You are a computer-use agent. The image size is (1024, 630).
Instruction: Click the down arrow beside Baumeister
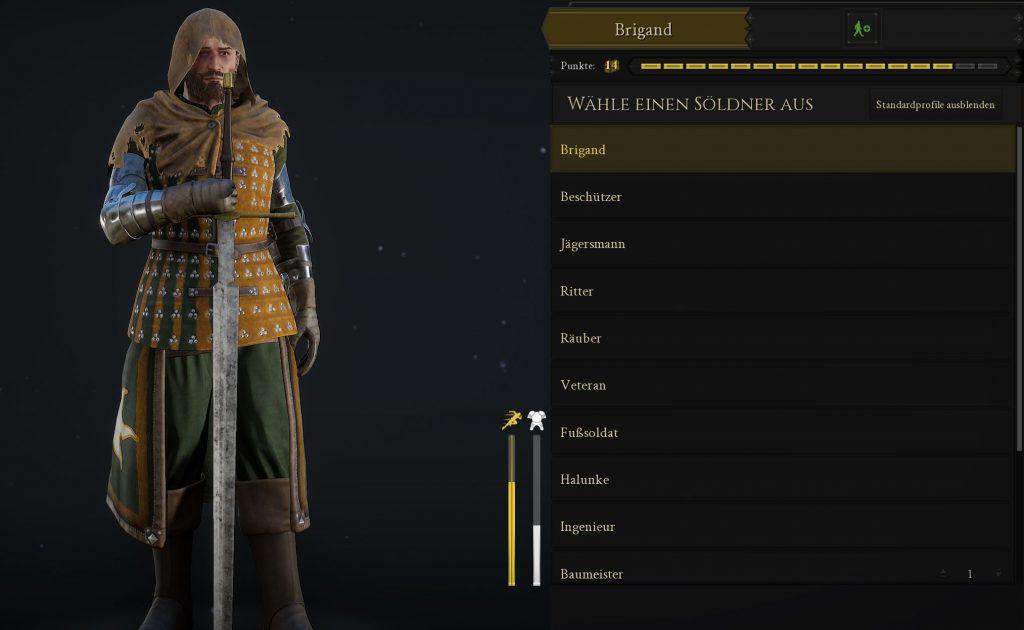point(999,573)
